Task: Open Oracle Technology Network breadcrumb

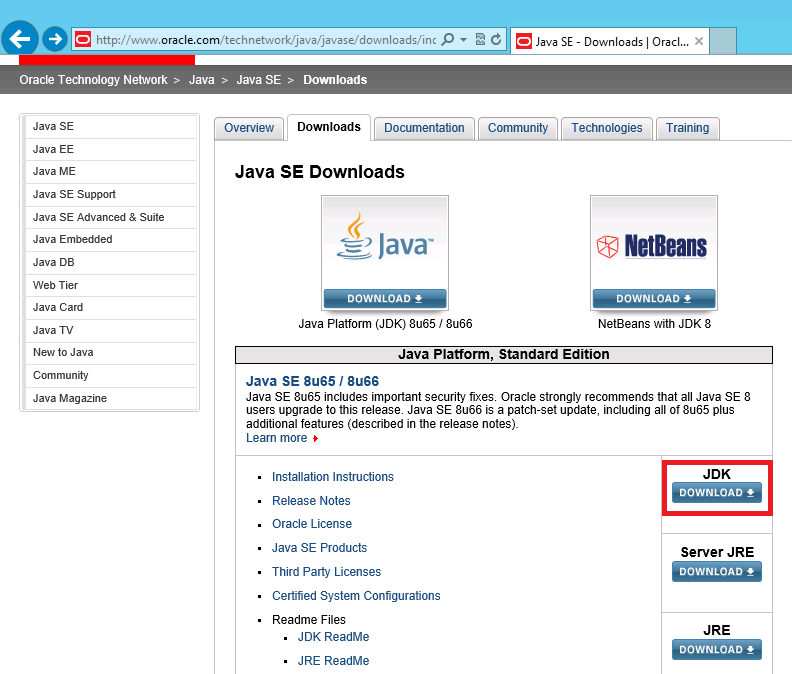Action: coord(93,80)
